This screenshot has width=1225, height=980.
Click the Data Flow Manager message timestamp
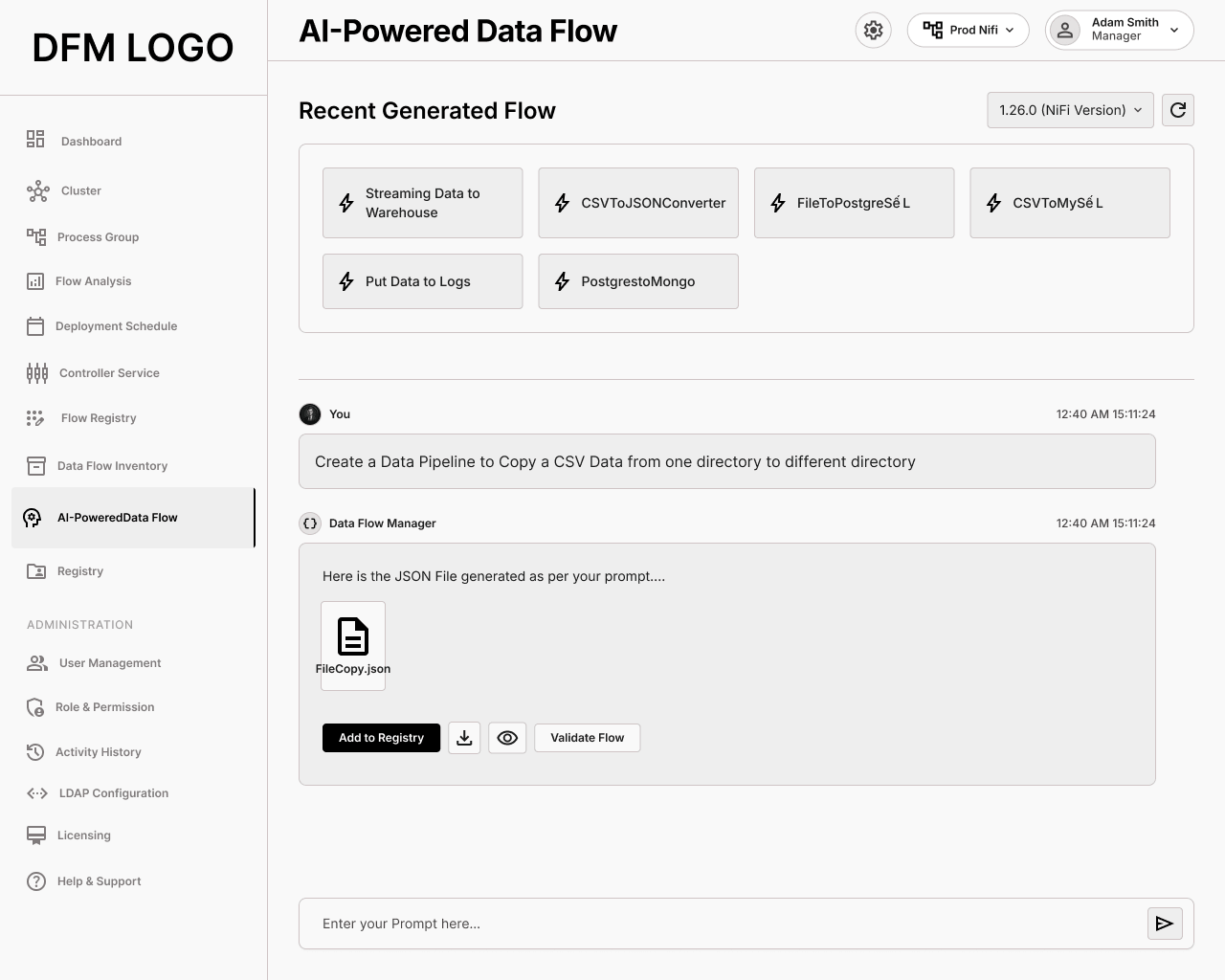pyautogui.click(x=1105, y=523)
